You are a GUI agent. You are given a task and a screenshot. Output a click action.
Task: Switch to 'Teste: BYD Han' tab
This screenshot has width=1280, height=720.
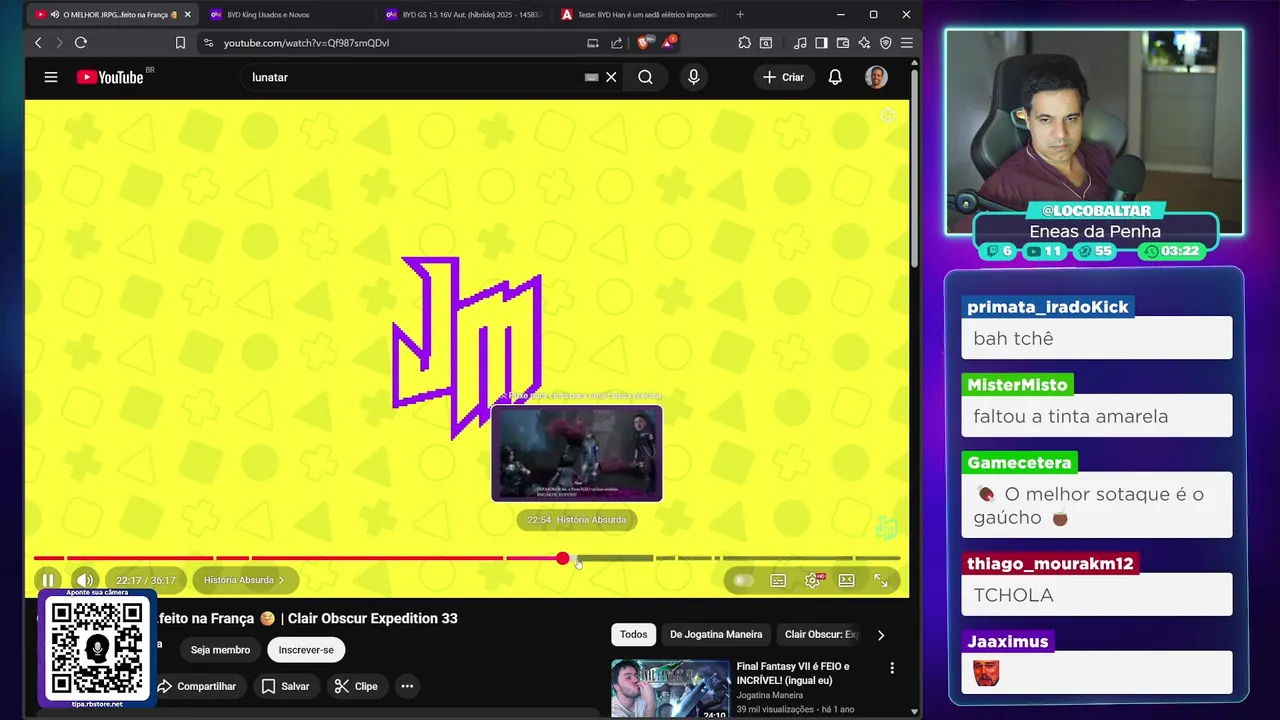(x=640, y=14)
